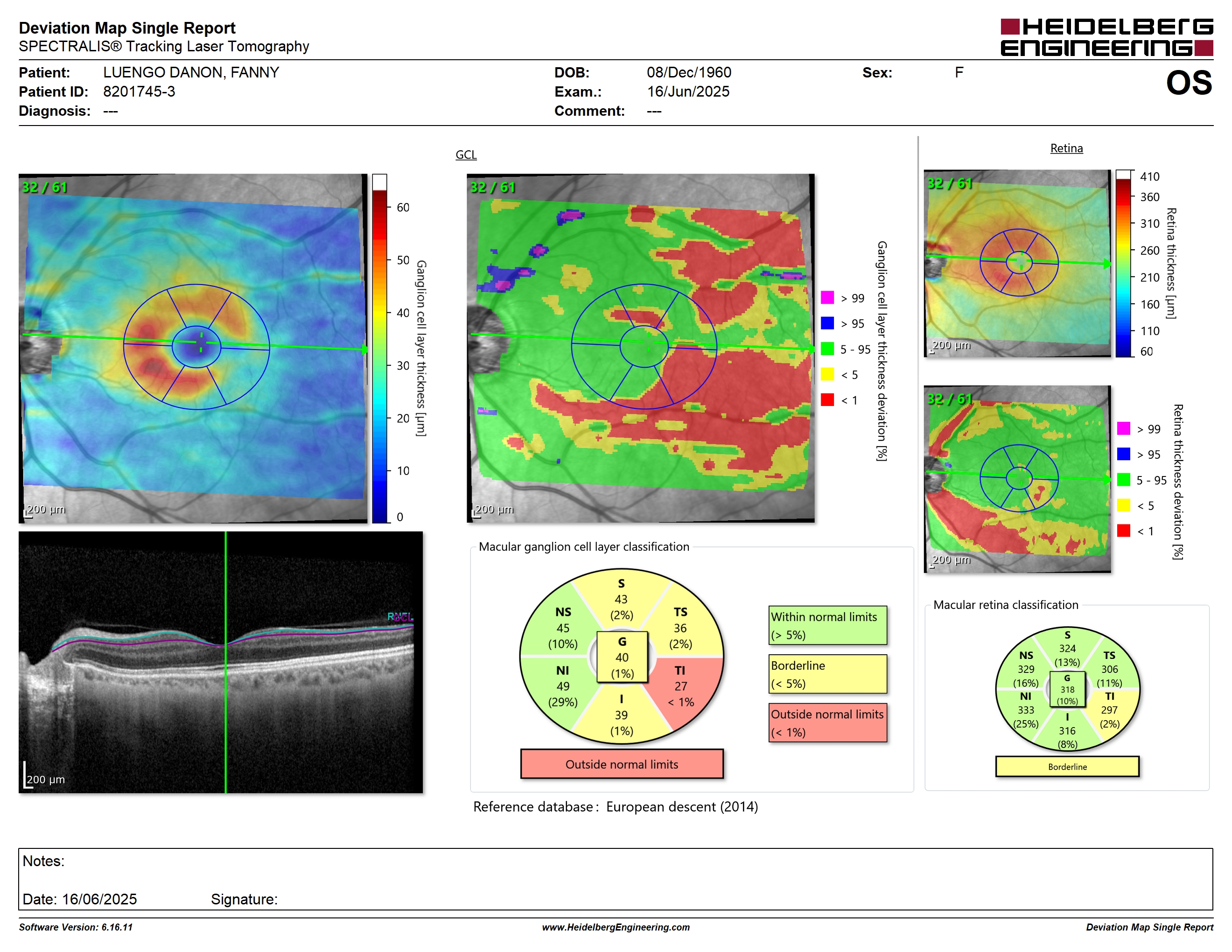The height and width of the screenshot is (952, 1232).
Task: Click the Retina heading above the maps
Action: click(1066, 148)
